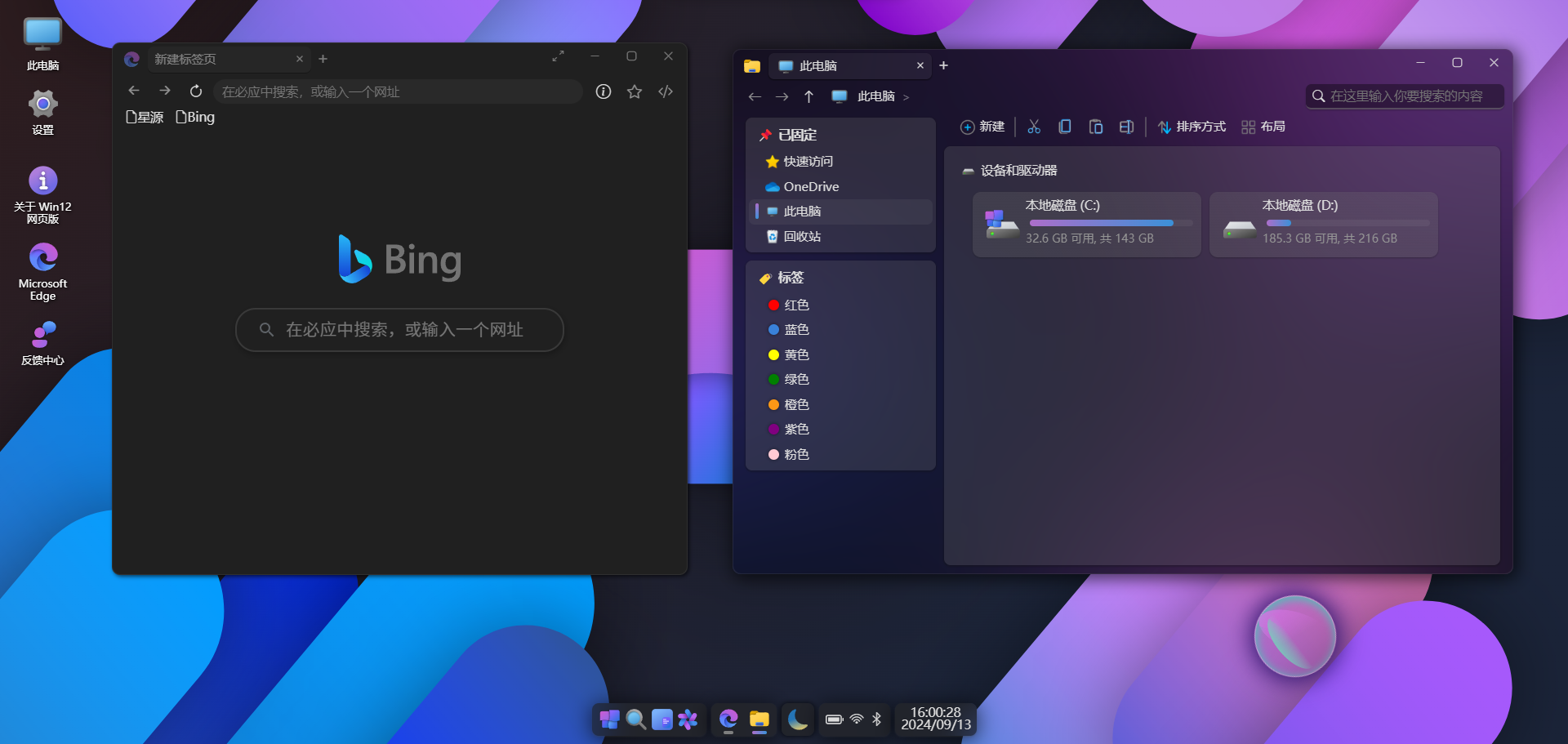Toggle Wi-Fi icon in system tray

click(857, 719)
